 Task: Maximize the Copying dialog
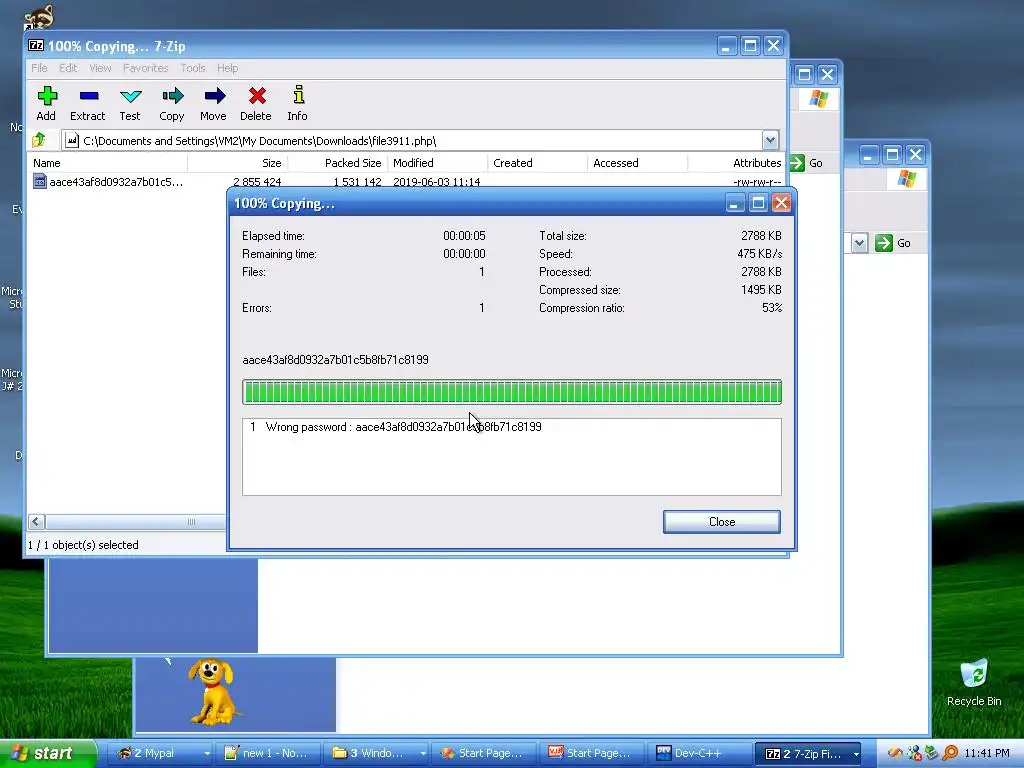tap(758, 203)
